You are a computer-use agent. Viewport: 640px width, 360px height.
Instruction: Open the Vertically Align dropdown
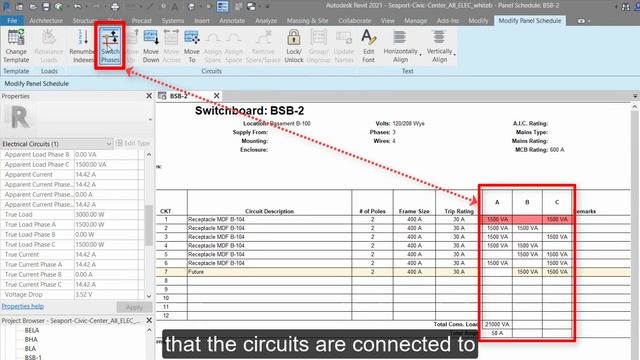[440, 46]
